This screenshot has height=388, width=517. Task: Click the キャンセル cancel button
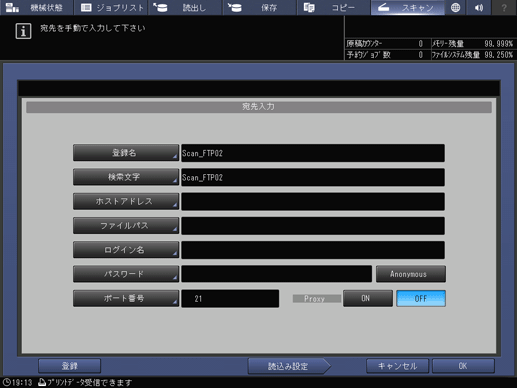click(397, 366)
